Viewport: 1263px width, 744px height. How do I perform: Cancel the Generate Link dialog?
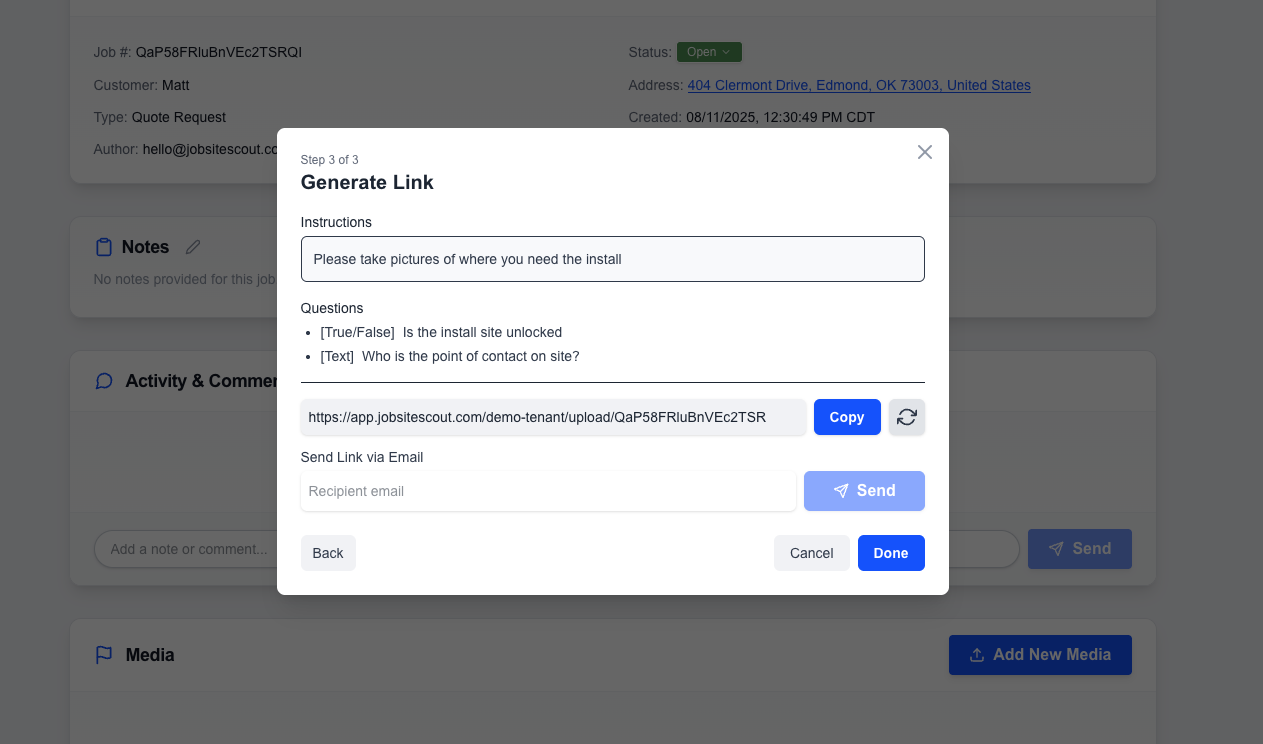coord(811,553)
